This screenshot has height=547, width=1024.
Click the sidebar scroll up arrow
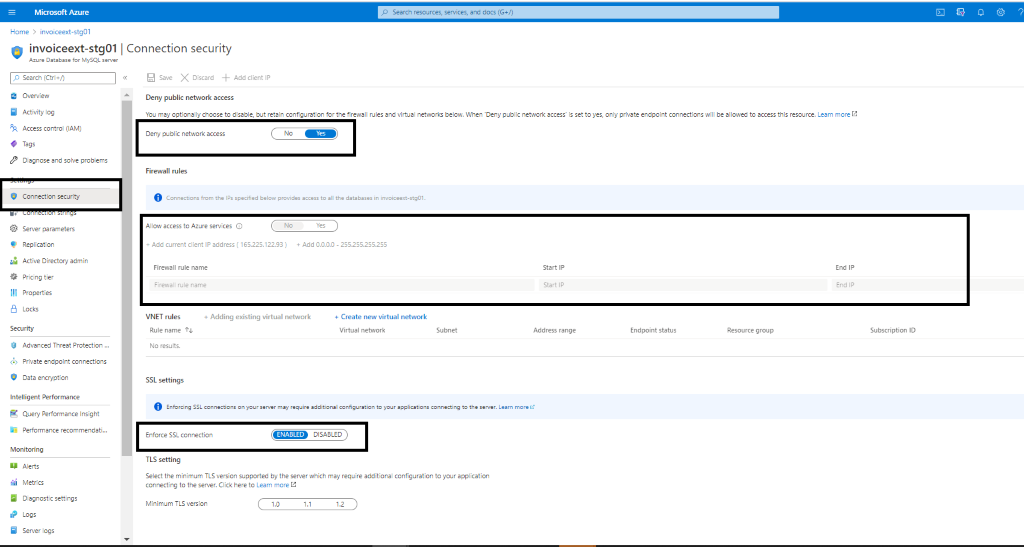tap(127, 95)
